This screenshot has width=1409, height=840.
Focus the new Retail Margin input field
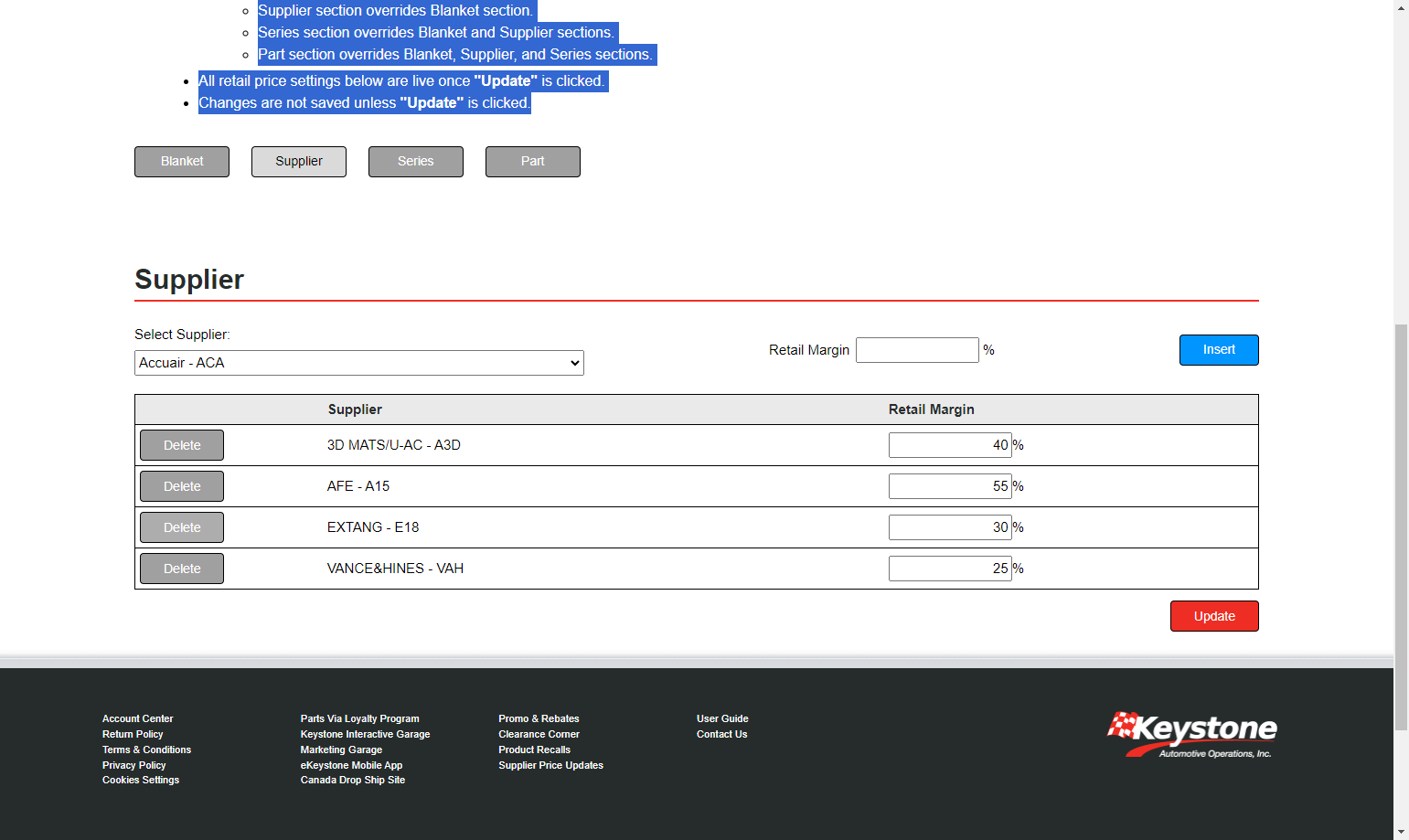(917, 350)
